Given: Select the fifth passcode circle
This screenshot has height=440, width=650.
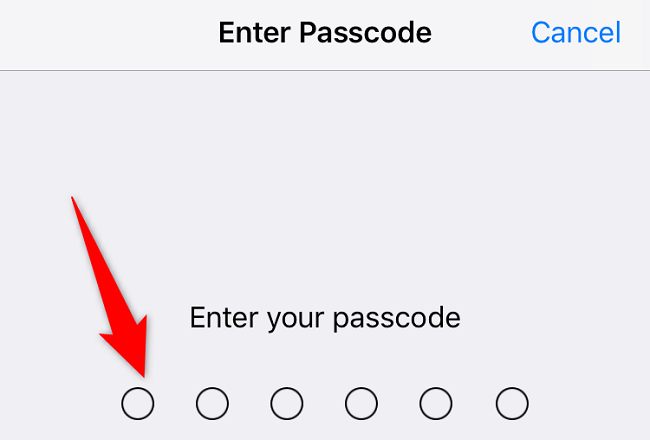Looking at the screenshot, I should click(436, 404).
